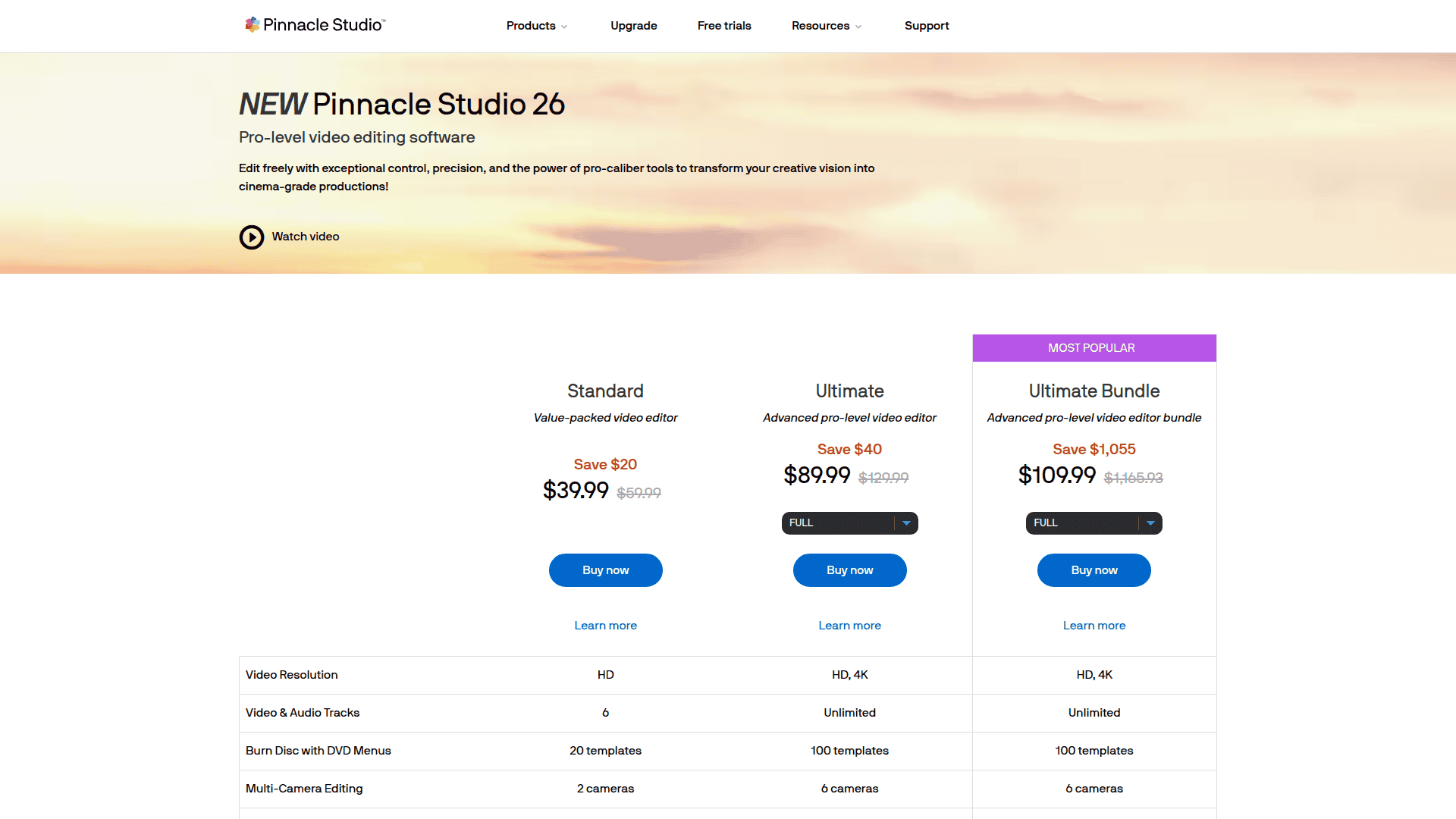Click the Multi-Camera Editing row label
This screenshot has width=1456, height=819.
point(304,789)
